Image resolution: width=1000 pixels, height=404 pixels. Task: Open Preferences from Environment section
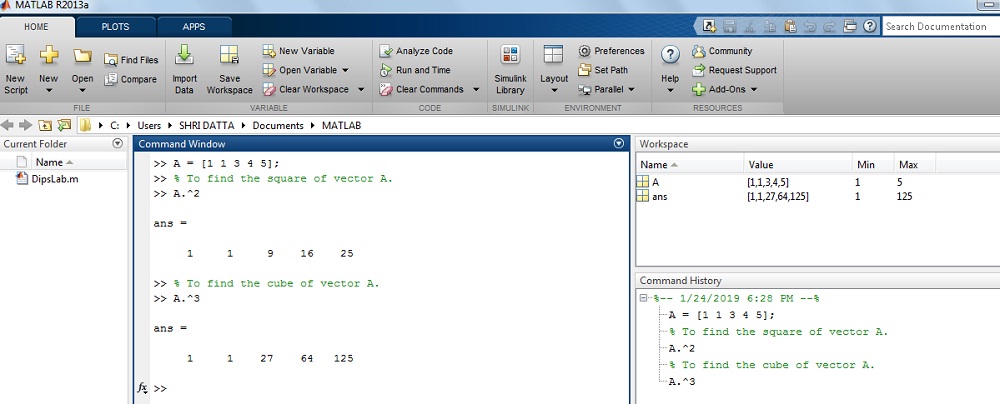coord(585,51)
